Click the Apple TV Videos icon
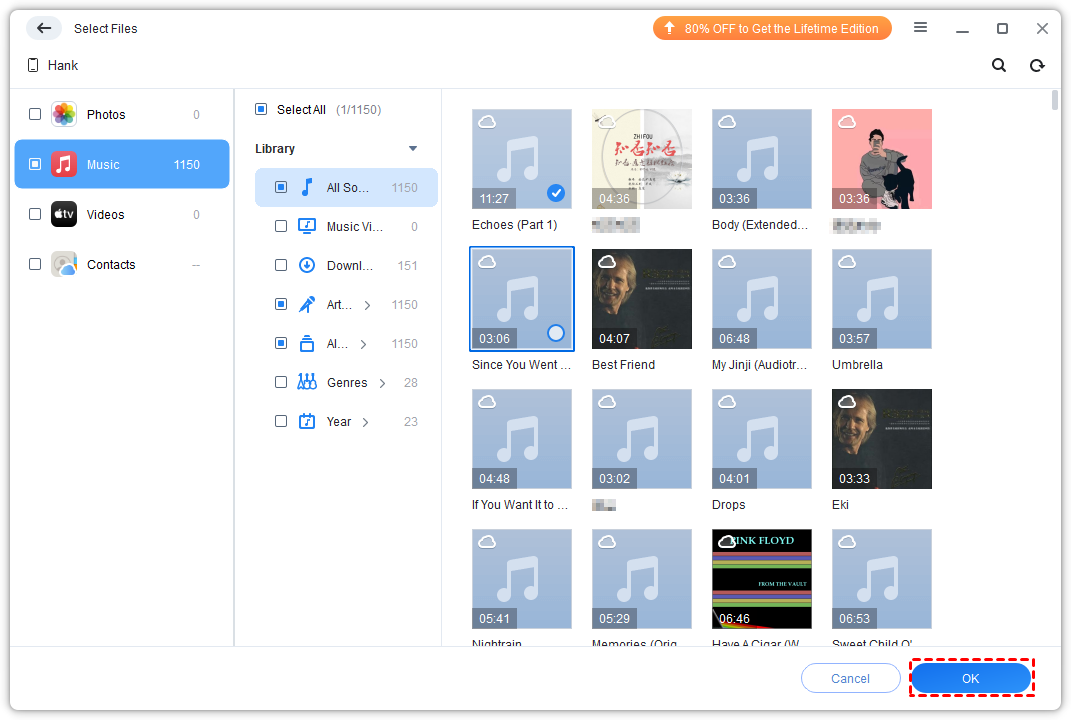This screenshot has width=1071, height=720. coord(64,214)
